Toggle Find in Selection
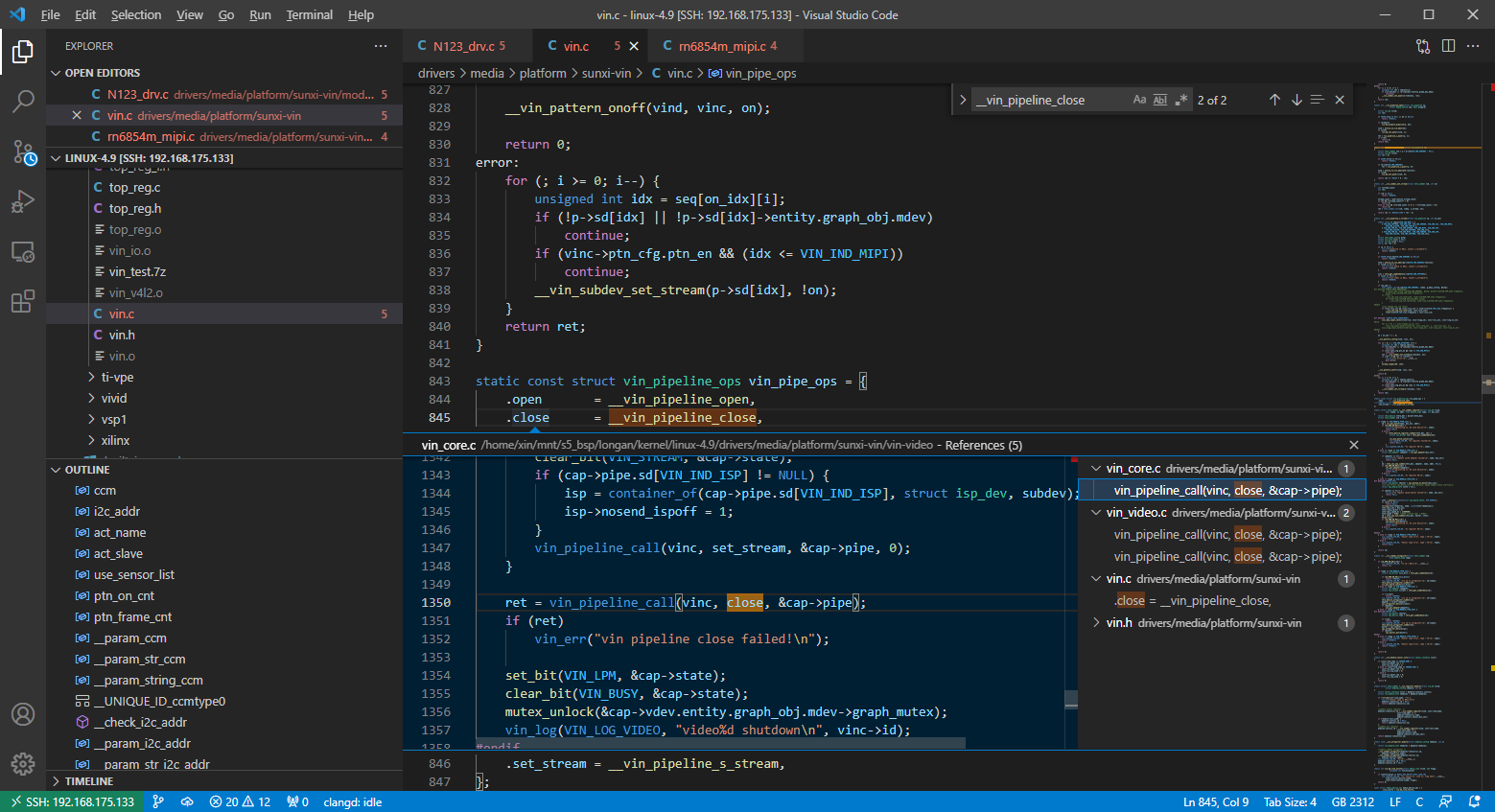Viewport: 1495px width, 812px height. 1318,100
